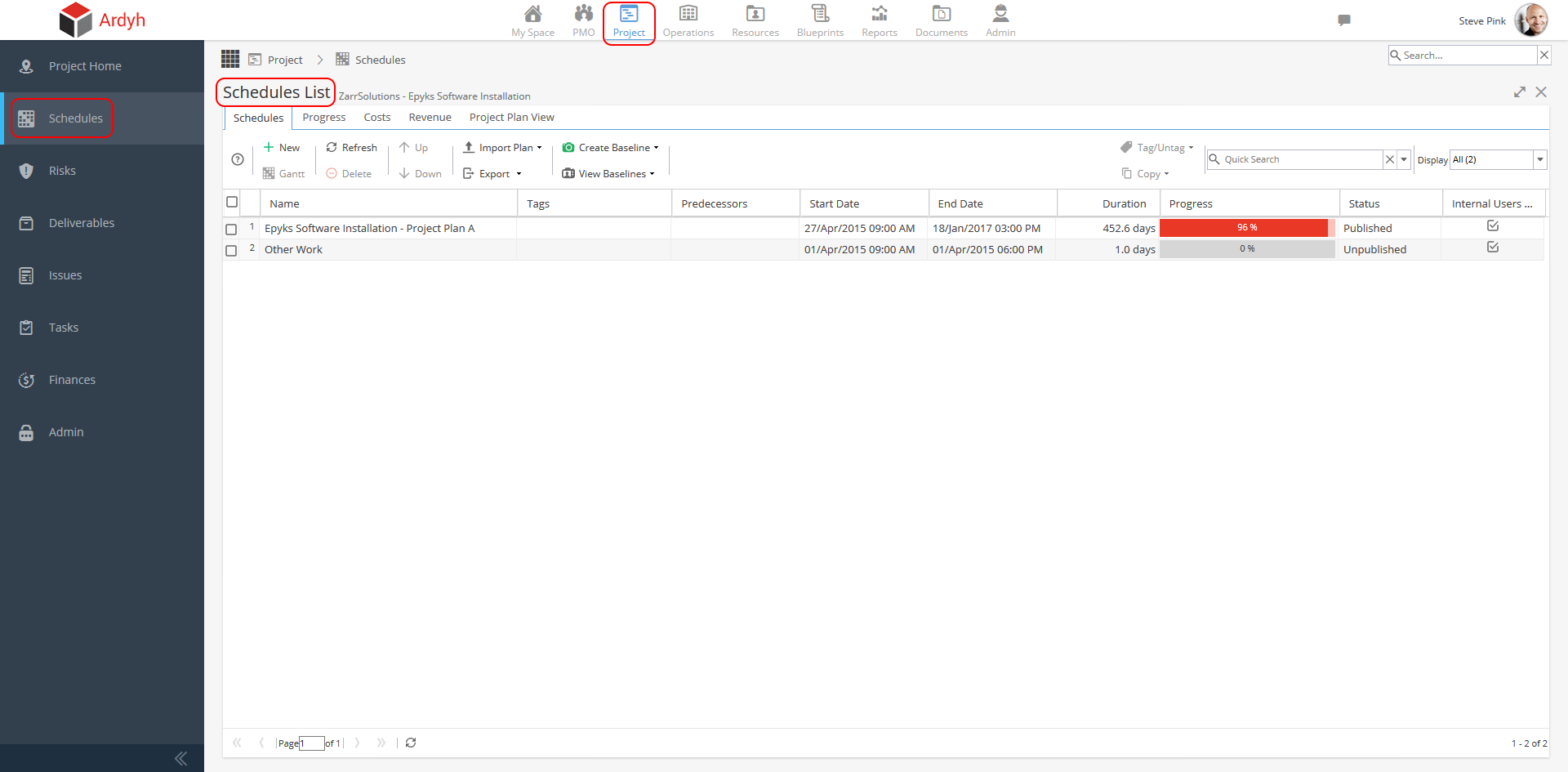Screen dimensions: 1568x772
Task: Open the Gantt view from the toolbar
Action: pyautogui.click(x=283, y=173)
